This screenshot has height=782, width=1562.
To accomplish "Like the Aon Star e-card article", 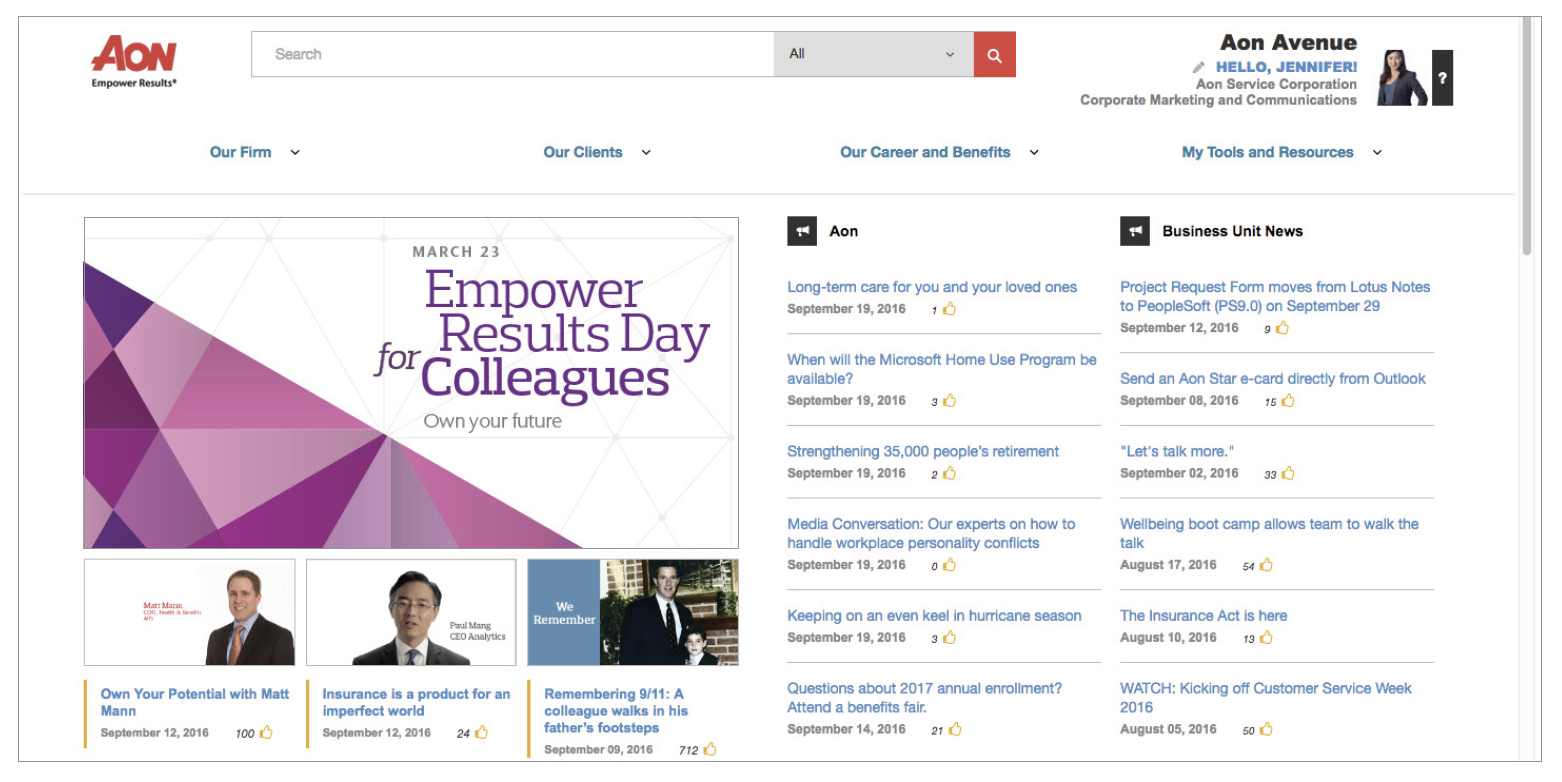I will coord(1288,400).
